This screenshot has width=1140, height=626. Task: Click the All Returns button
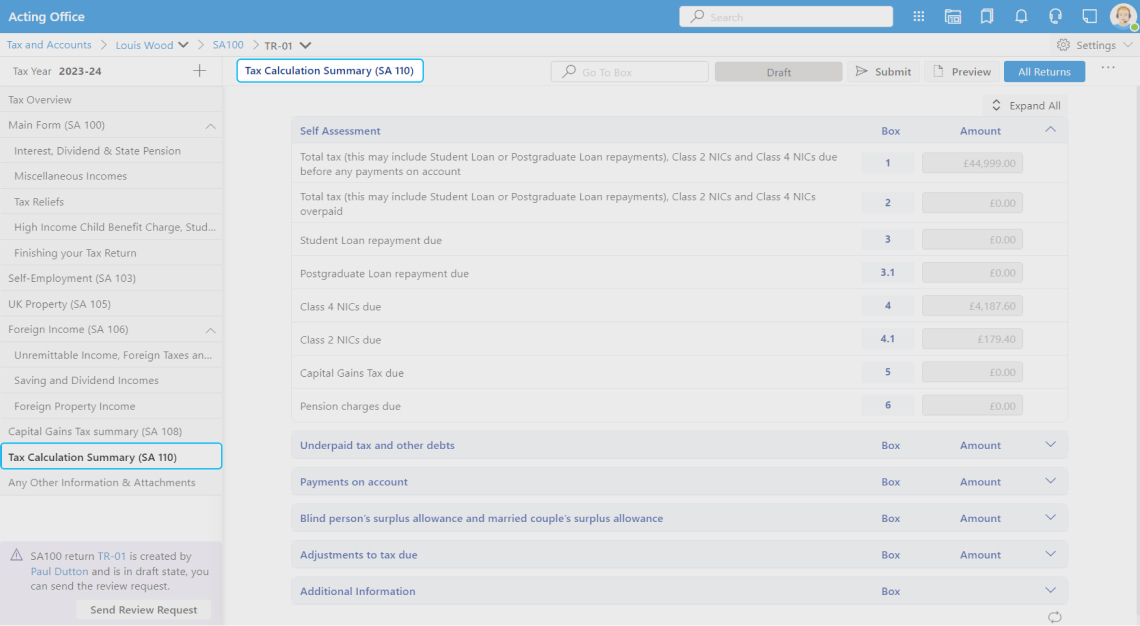pyautogui.click(x=1044, y=72)
